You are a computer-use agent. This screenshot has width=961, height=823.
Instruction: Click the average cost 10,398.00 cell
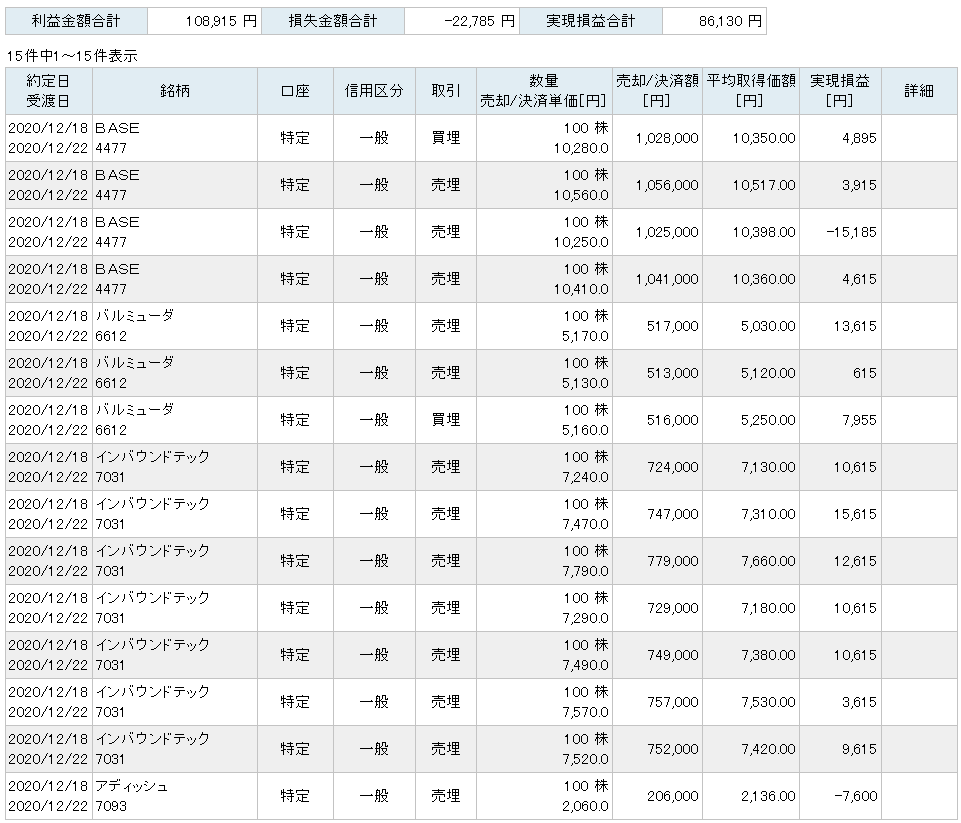coord(751,232)
